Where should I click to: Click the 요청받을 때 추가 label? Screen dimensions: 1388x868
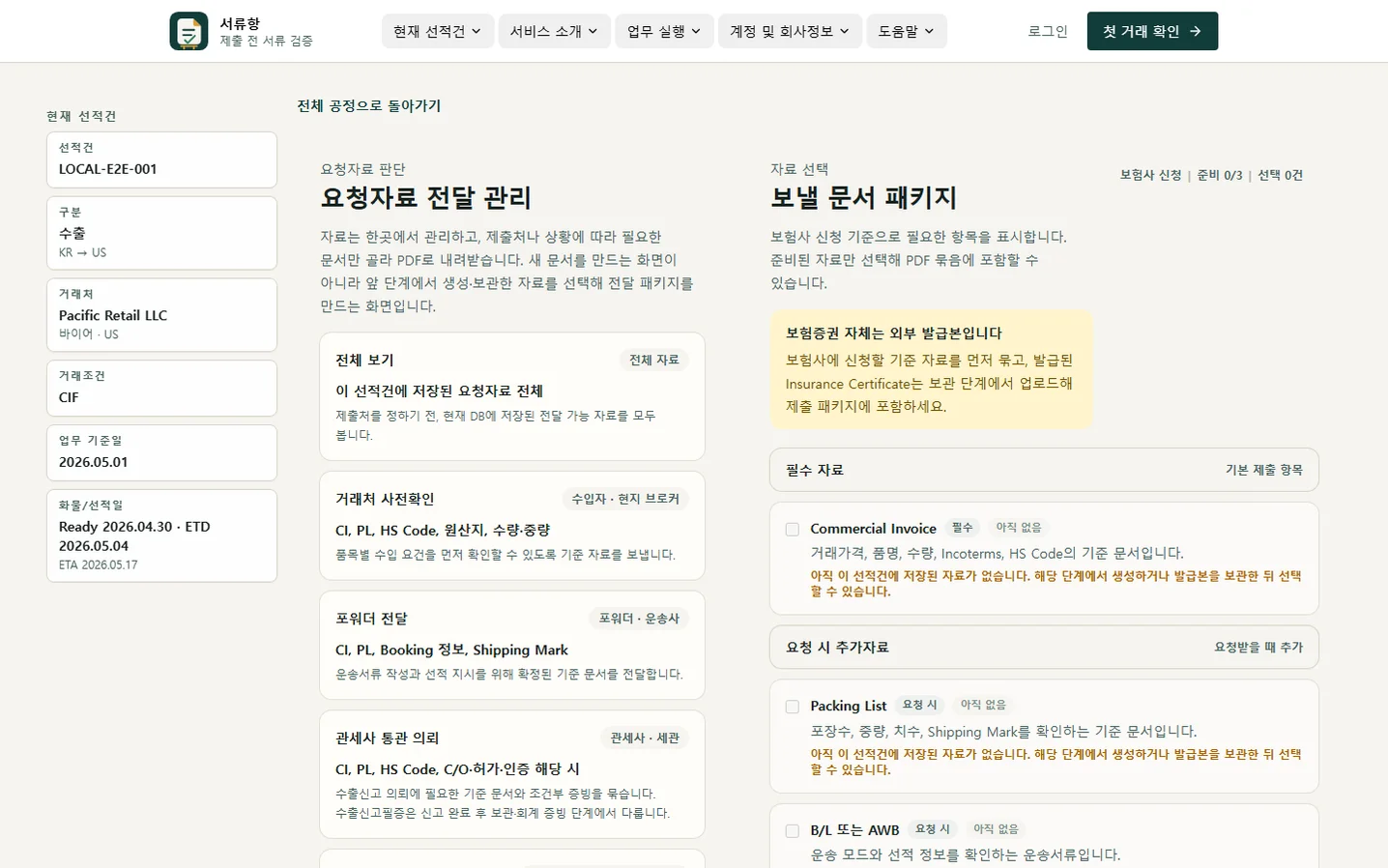(1258, 648)
